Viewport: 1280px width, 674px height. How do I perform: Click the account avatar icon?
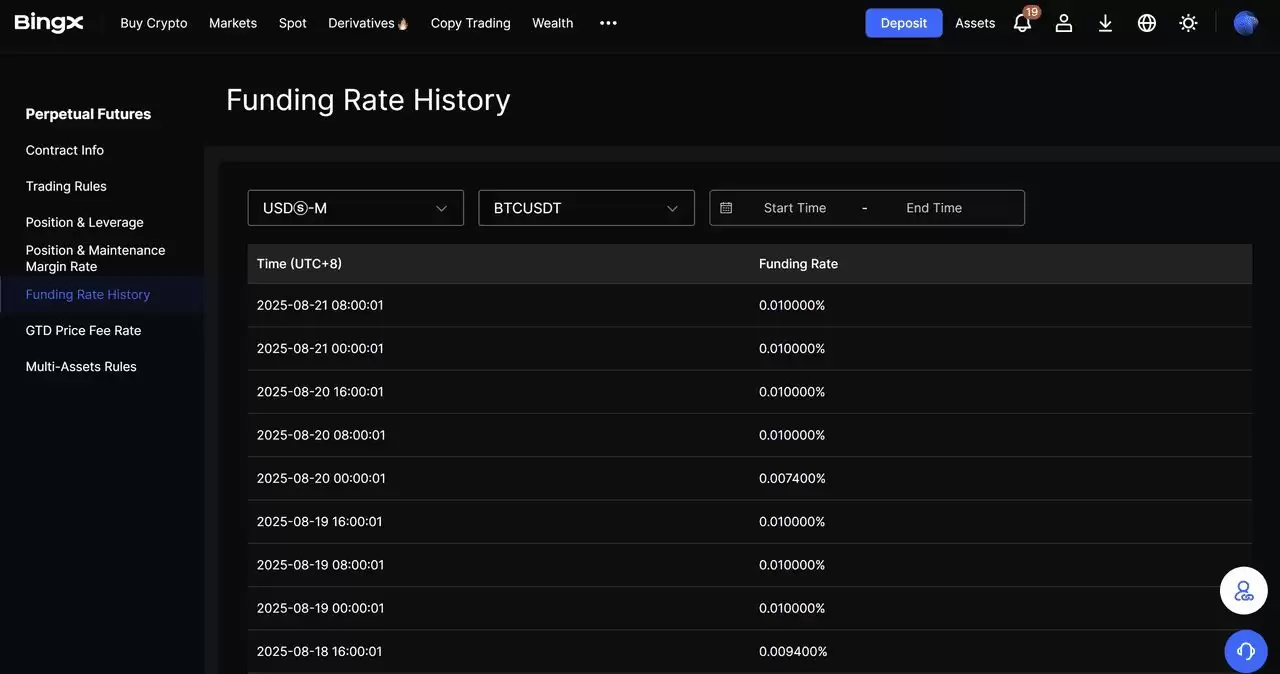click(x=1246, y=23)
